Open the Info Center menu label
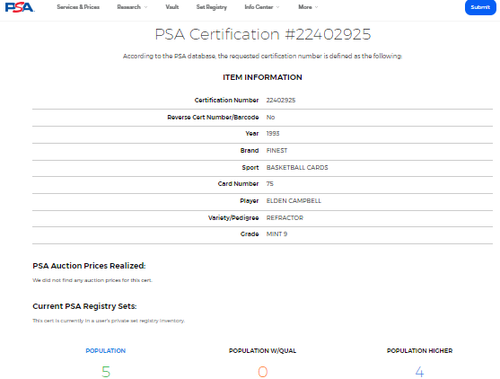 (259, 7)
